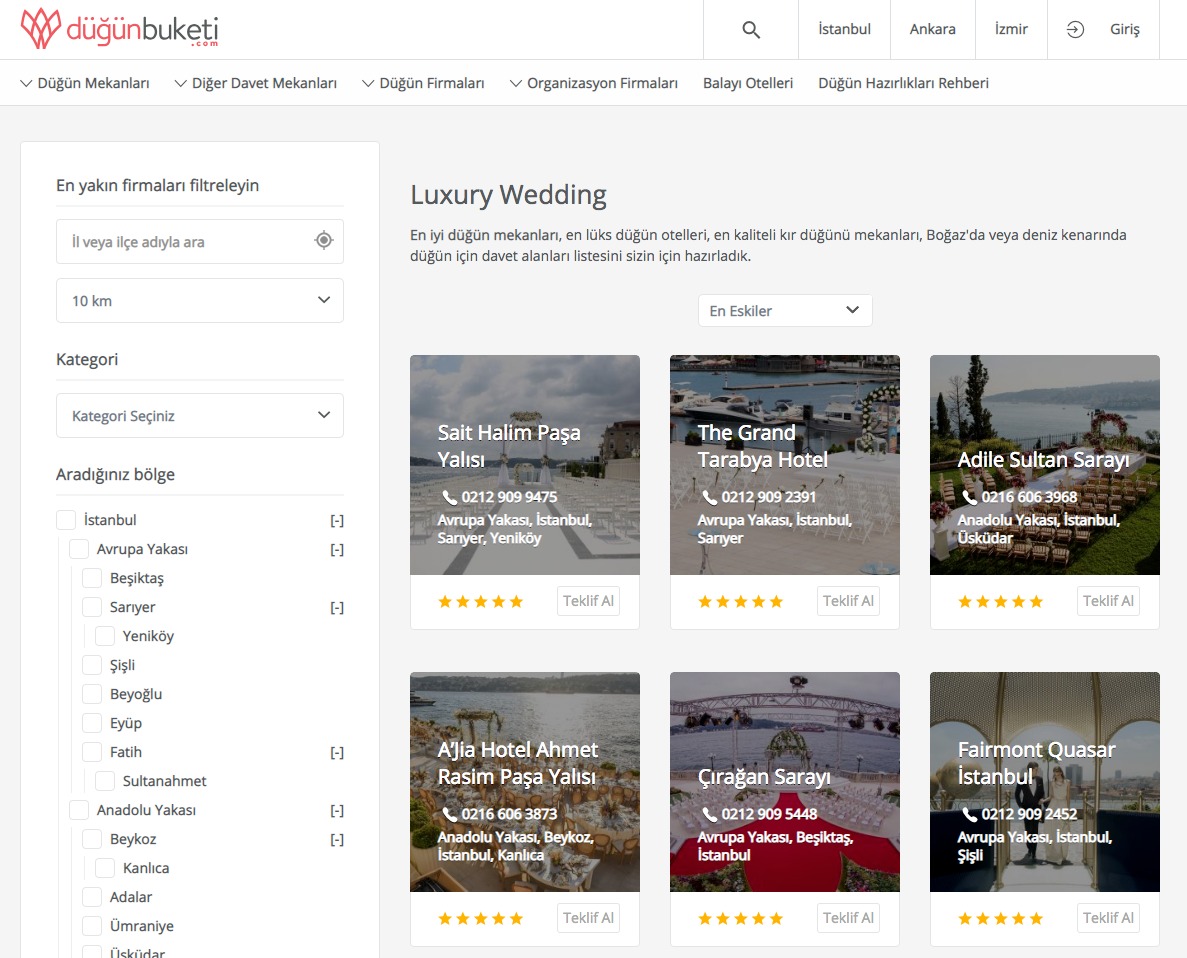Click star rating of A'jia Hotel card
The image size is (1187, 958).
(481, 919)
